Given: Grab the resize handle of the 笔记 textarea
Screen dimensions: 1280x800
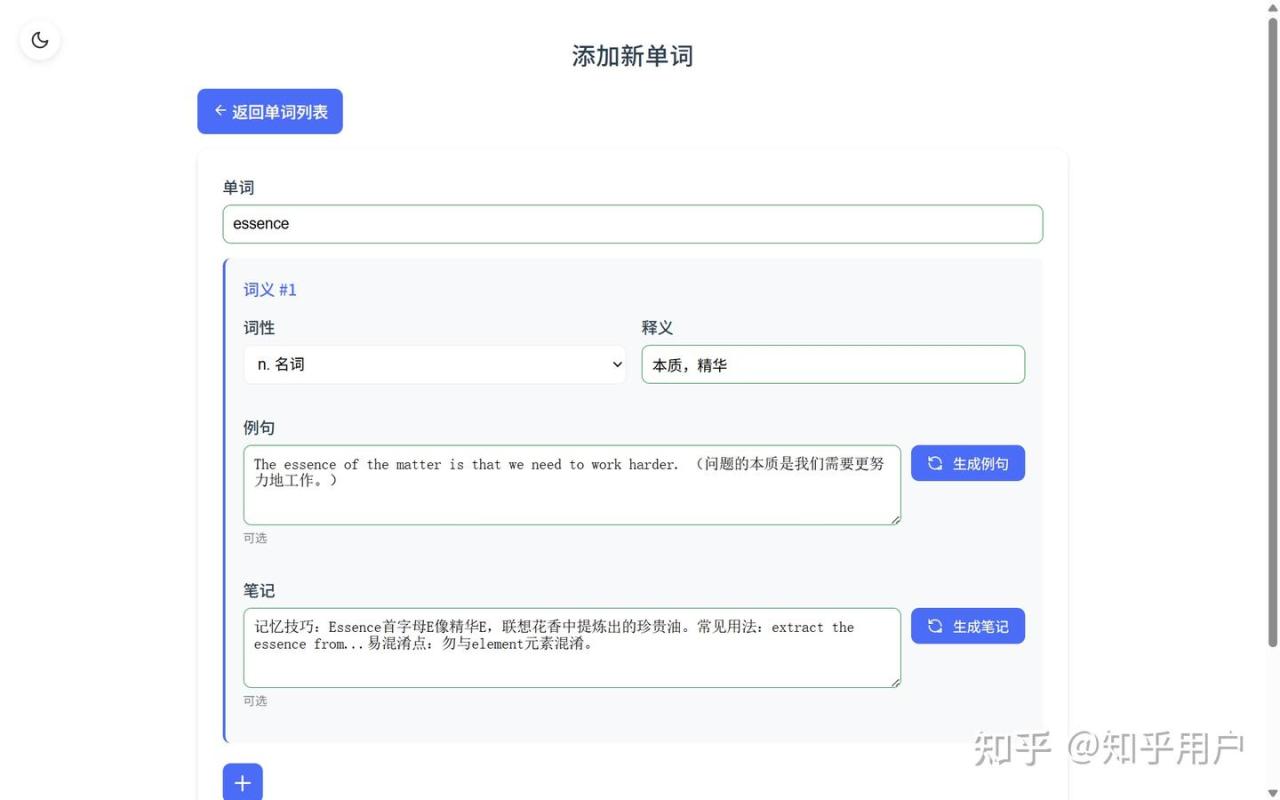Looking at the screenshot, I should [895, 682].
